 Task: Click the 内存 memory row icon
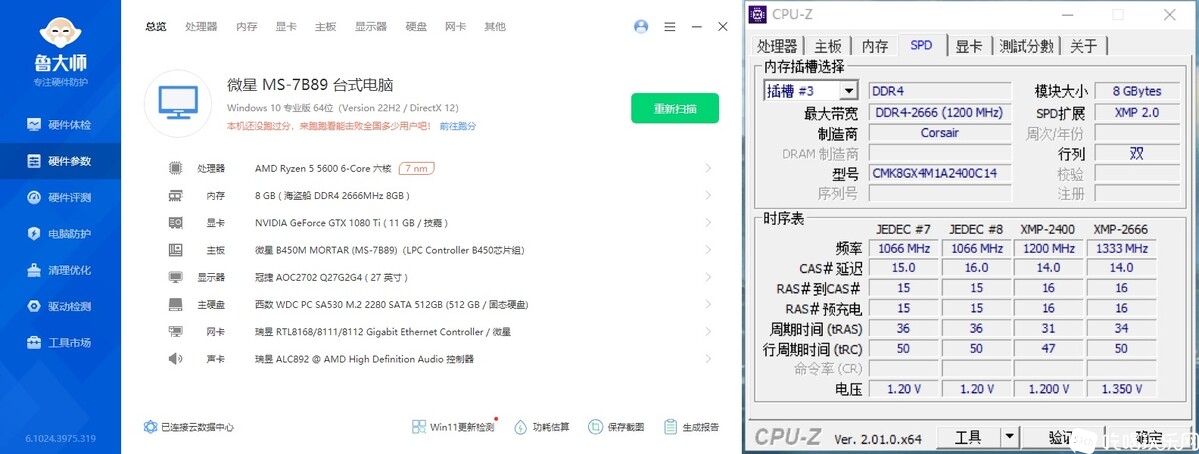tap(175, 196)
